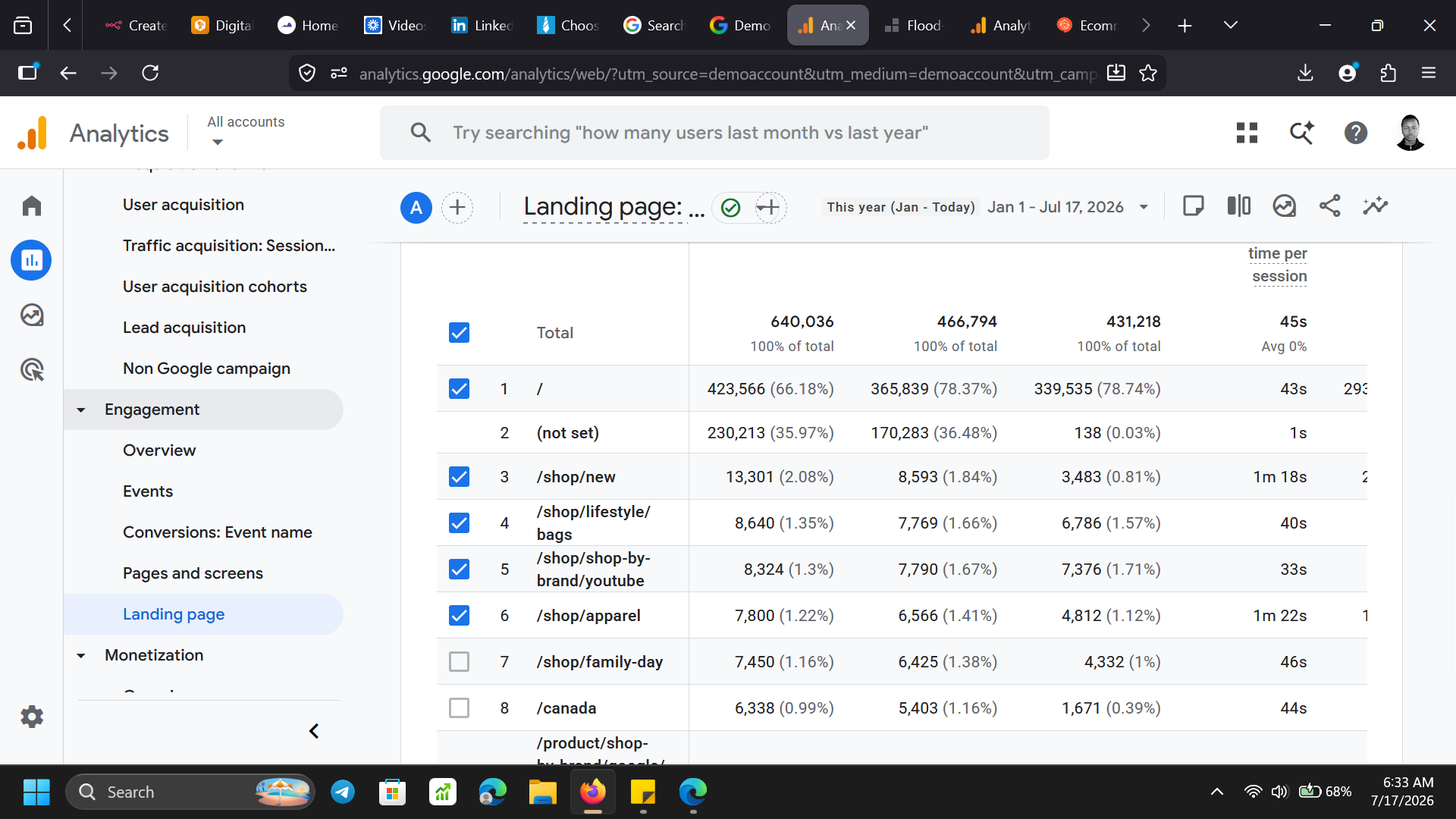
Task: Open Firefox extensions puzzle icon
Action: 1388,73
